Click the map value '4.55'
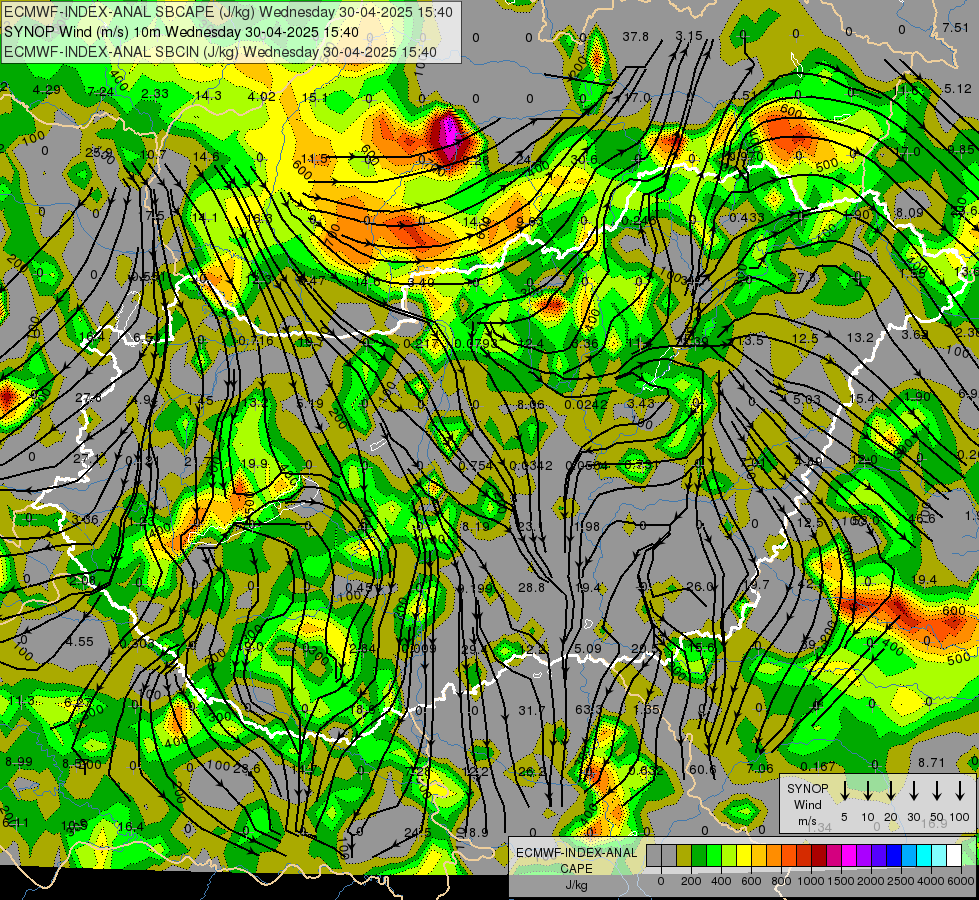 (80, 641)
